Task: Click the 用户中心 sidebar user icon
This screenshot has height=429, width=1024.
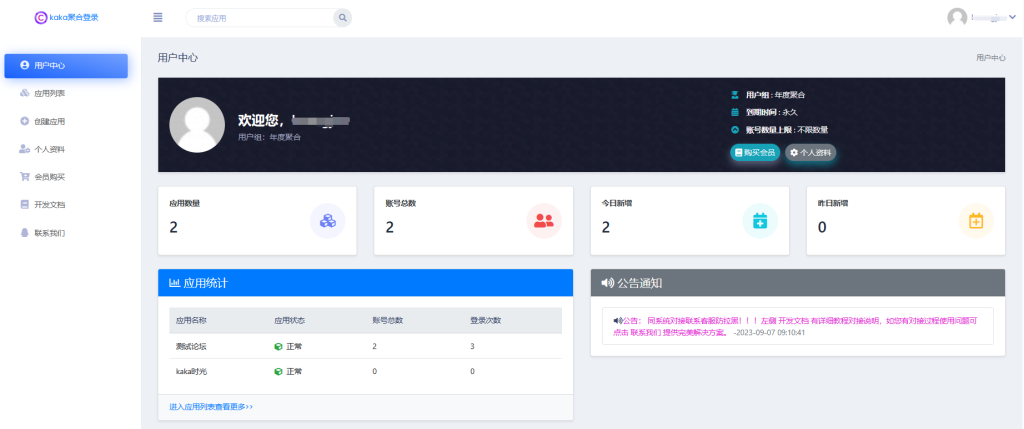Action: tap(24, 65)
